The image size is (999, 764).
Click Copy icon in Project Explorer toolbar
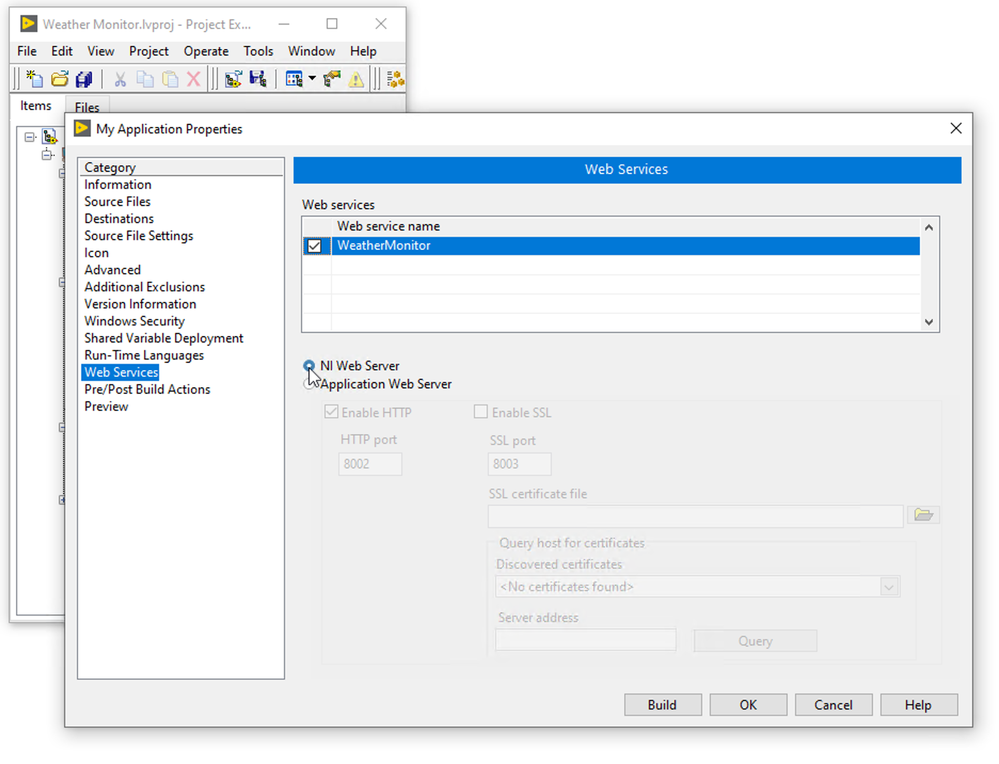(145, 79)
